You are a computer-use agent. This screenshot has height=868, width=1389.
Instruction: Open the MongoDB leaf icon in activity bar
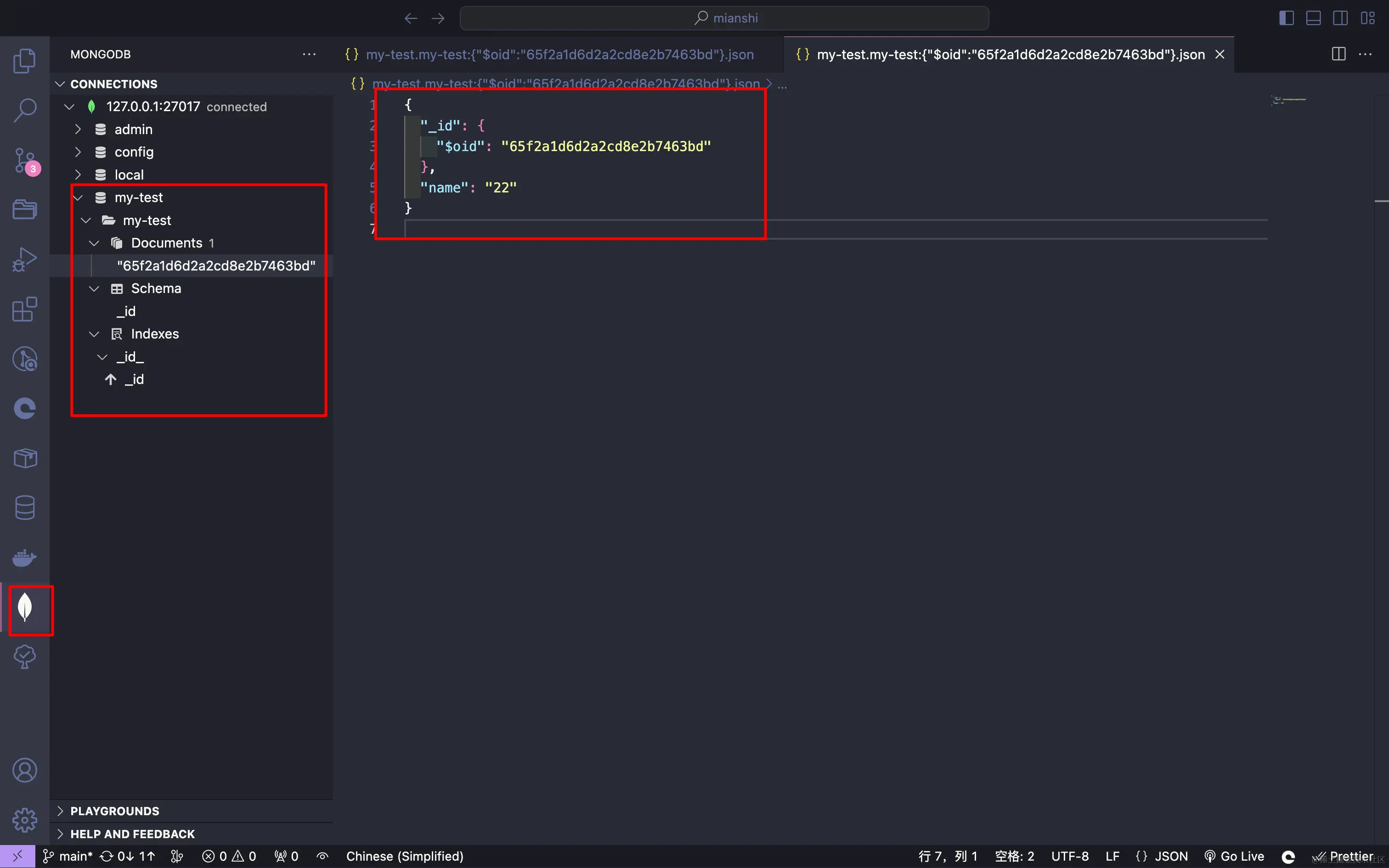pyautogui.click(x=25, y=607)
